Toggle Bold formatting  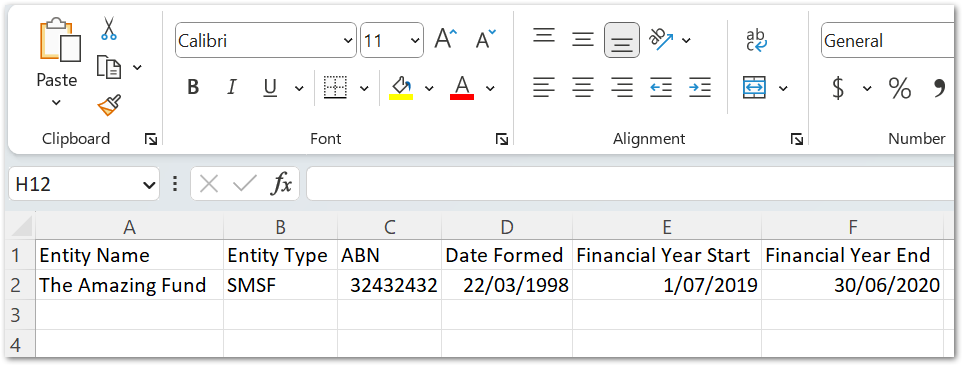pos(193,88)
